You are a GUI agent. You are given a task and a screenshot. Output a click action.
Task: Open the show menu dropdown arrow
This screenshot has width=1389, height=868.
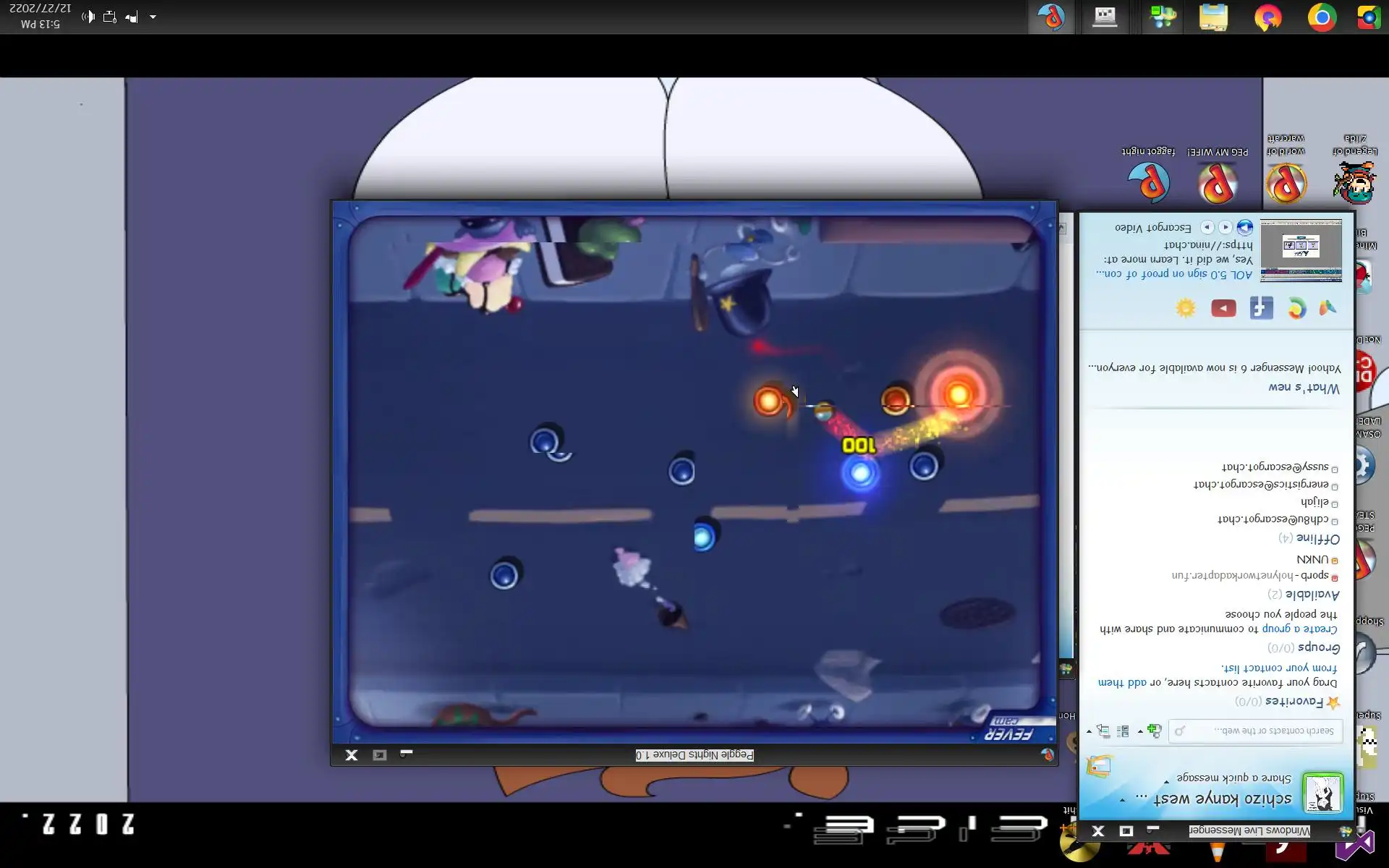[x=1089, y=731]
